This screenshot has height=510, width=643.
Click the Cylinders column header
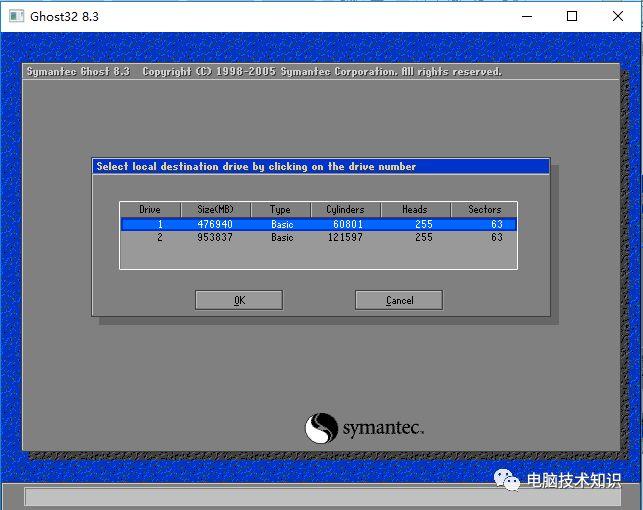(346, 209)
